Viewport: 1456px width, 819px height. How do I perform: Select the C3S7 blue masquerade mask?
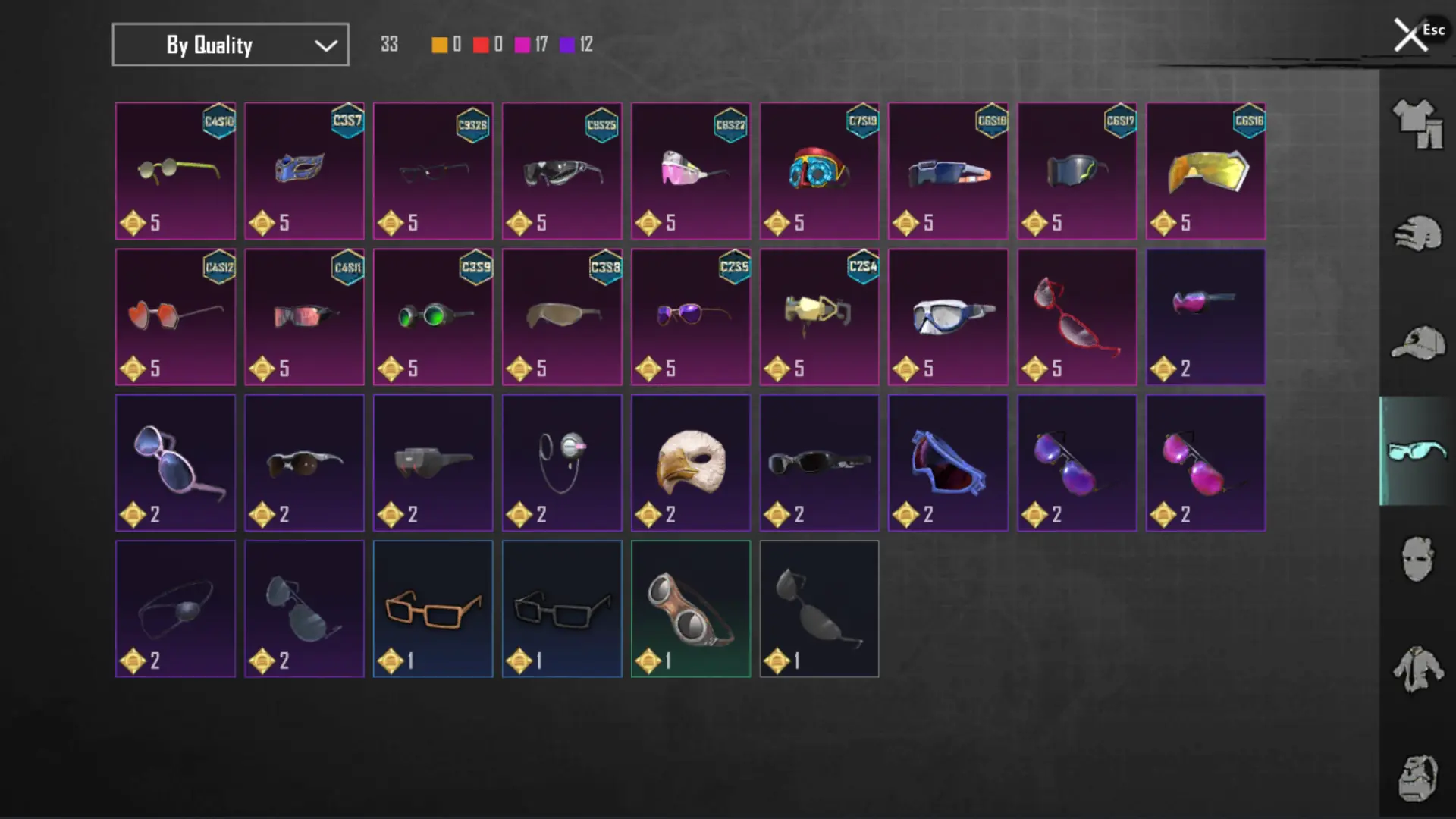(304, 171)
